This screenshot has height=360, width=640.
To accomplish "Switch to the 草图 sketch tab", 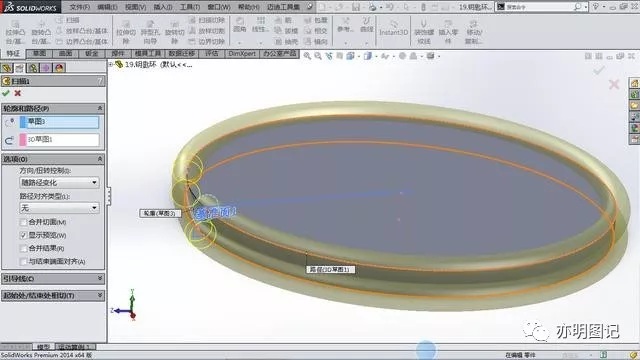I will point(40,53).
